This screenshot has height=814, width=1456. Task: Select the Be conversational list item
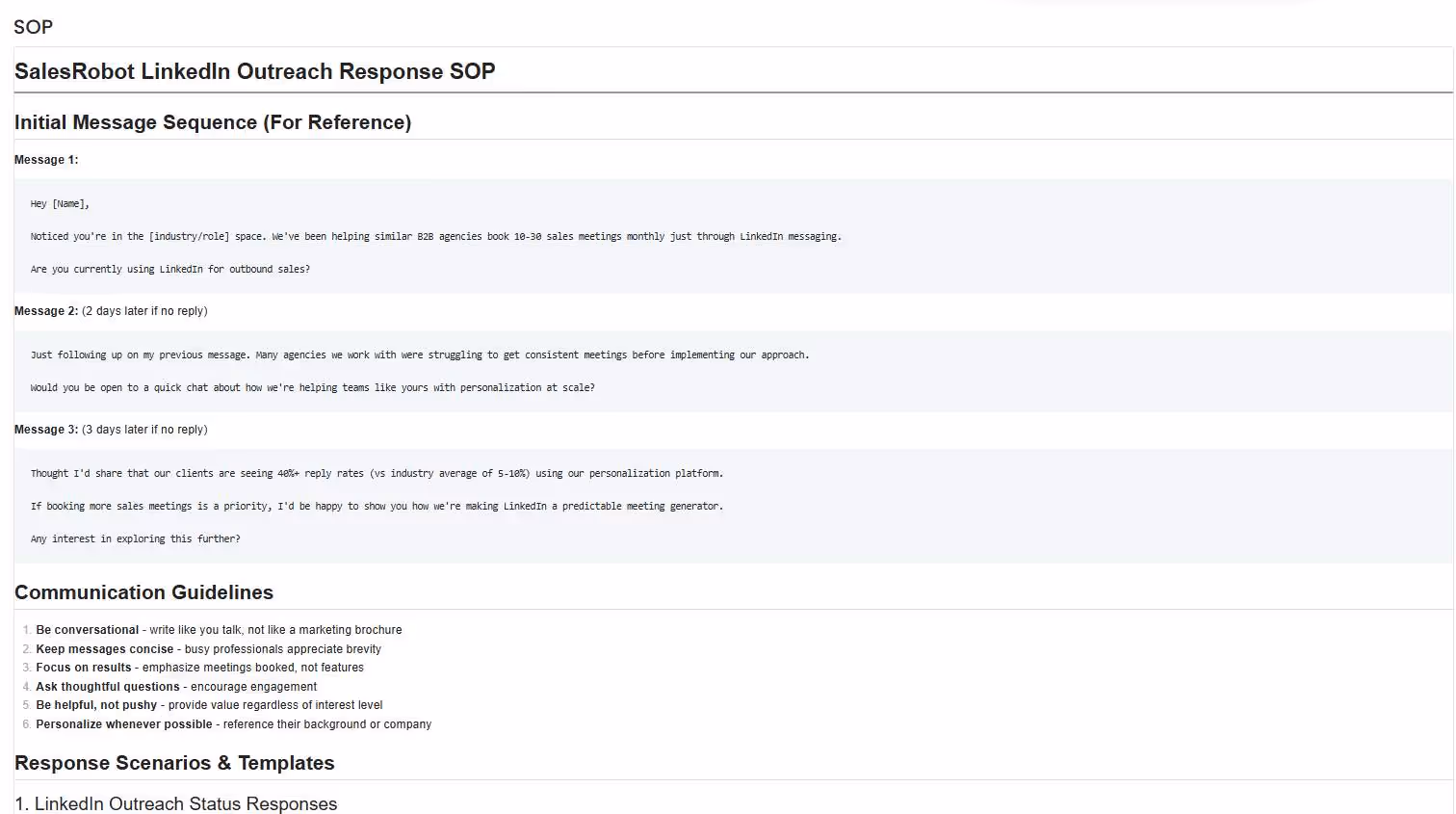click(219, 629)
